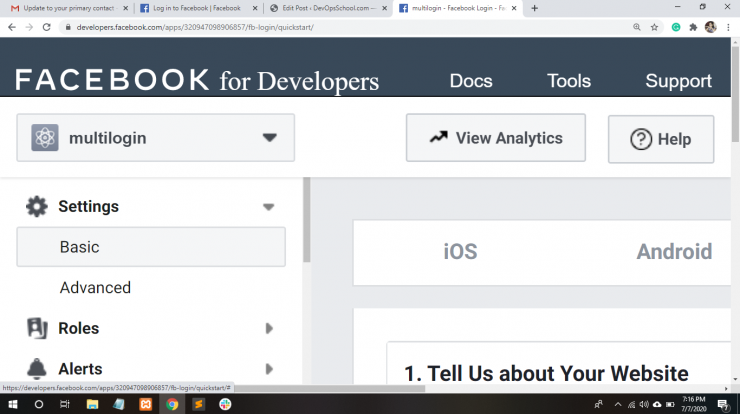740x414 pixels.
Task: Open the Chrome profile avatar
Action: tap(711, 27)
